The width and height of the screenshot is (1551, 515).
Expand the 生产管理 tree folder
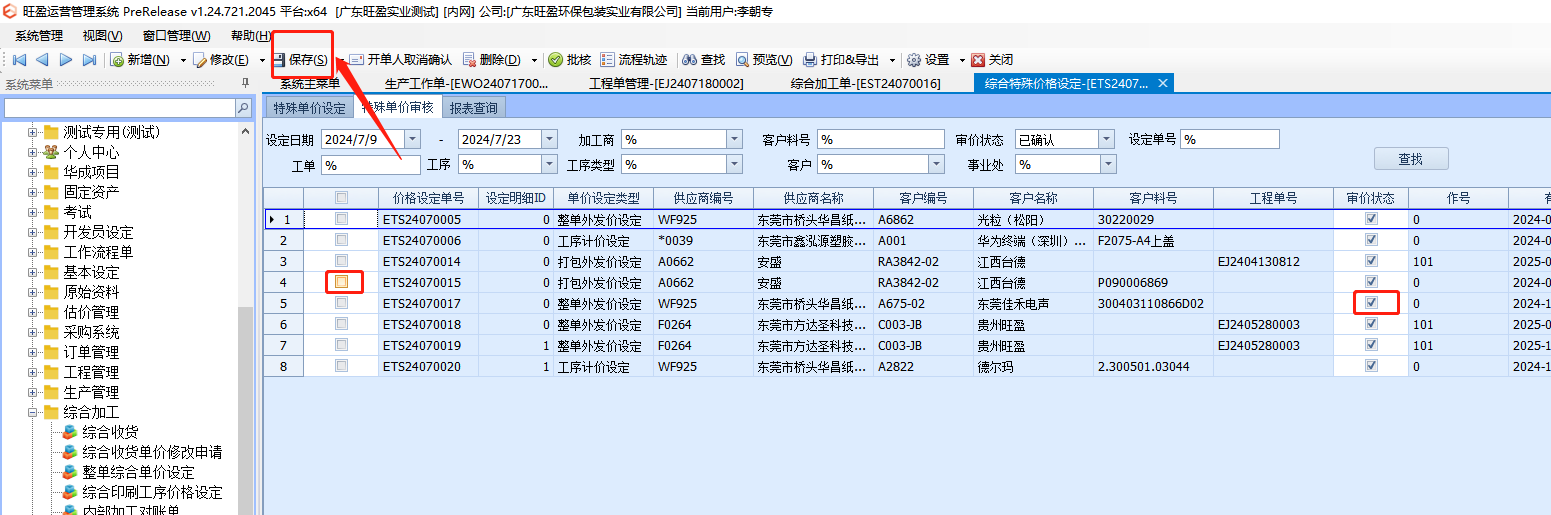pos(33,392)
